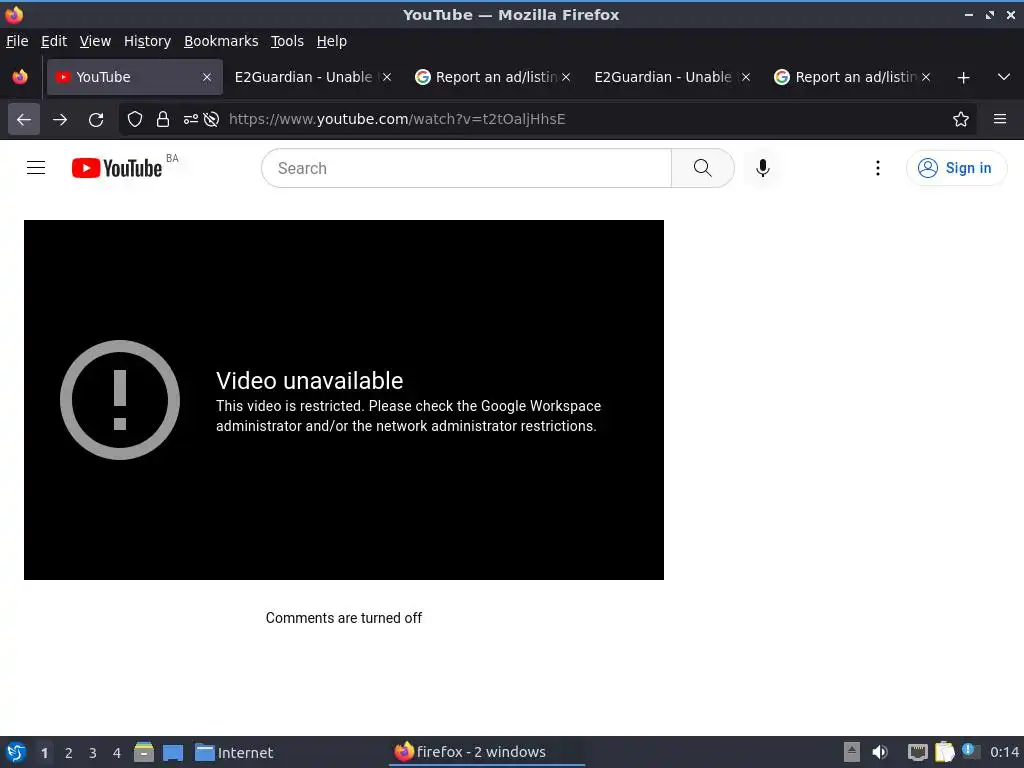Switch to workspace 4
The image size is (1024, 768).
[117, 753]
